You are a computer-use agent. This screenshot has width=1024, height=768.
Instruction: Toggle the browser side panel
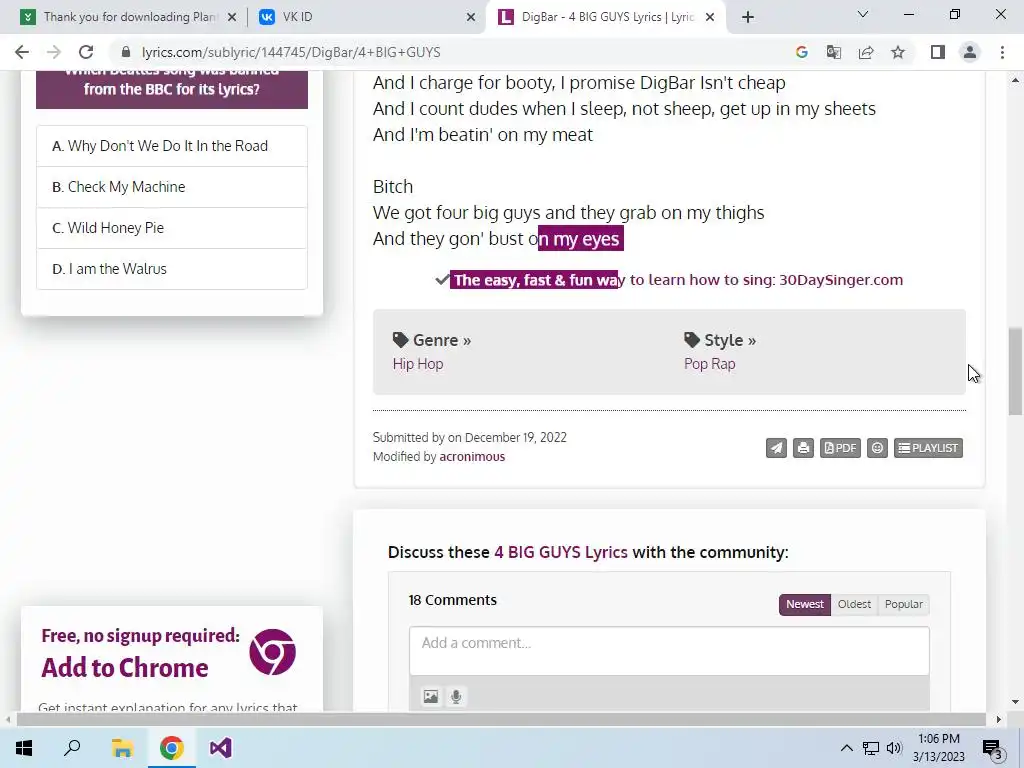point(938,52)
